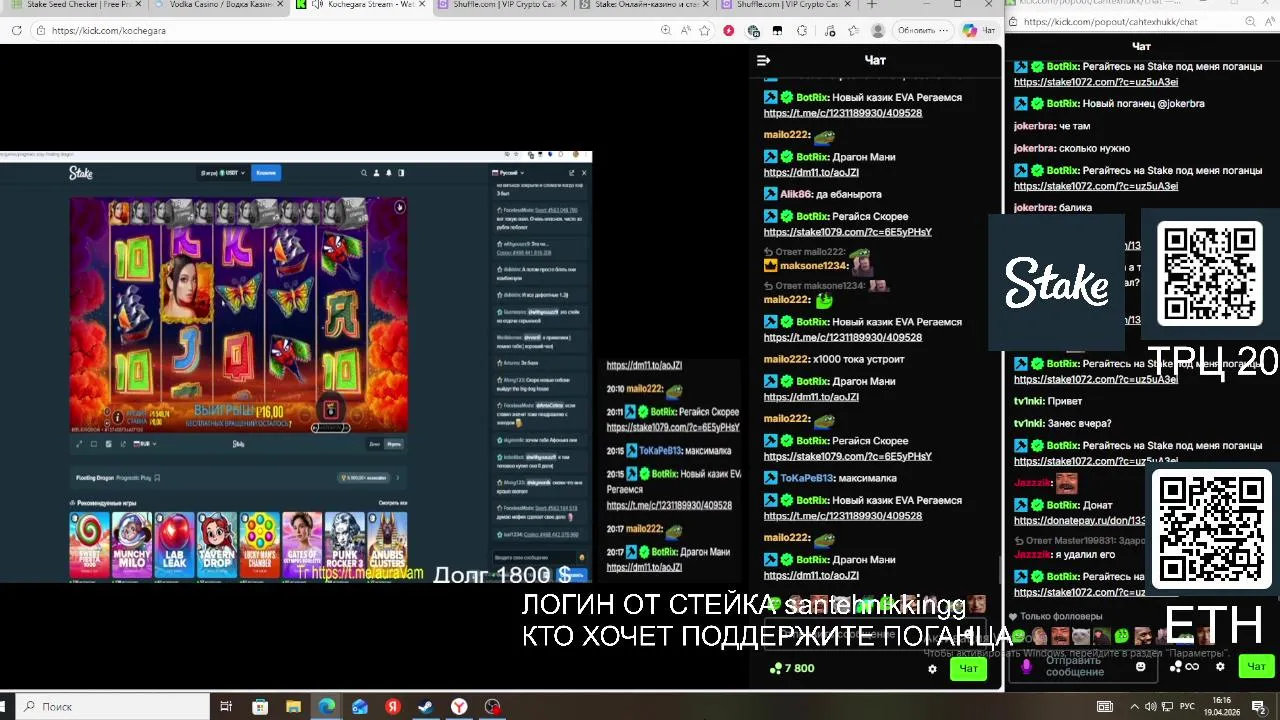This screenshot has height=720, width=1280.
Task: Select Anubis Clusters game thumbnail
Action: [x=387, y=545]
